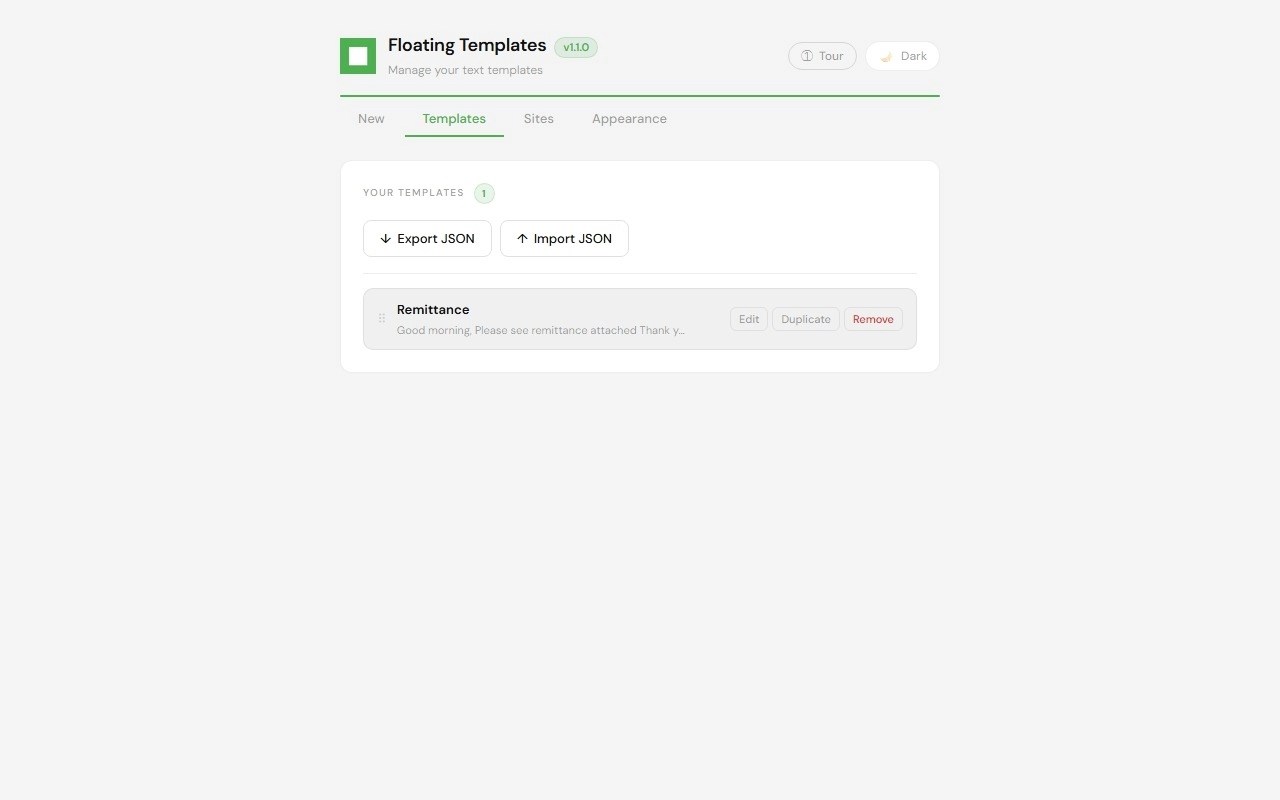Duplicate the Remittance template
1280x800 pixels.
[806, 319]
